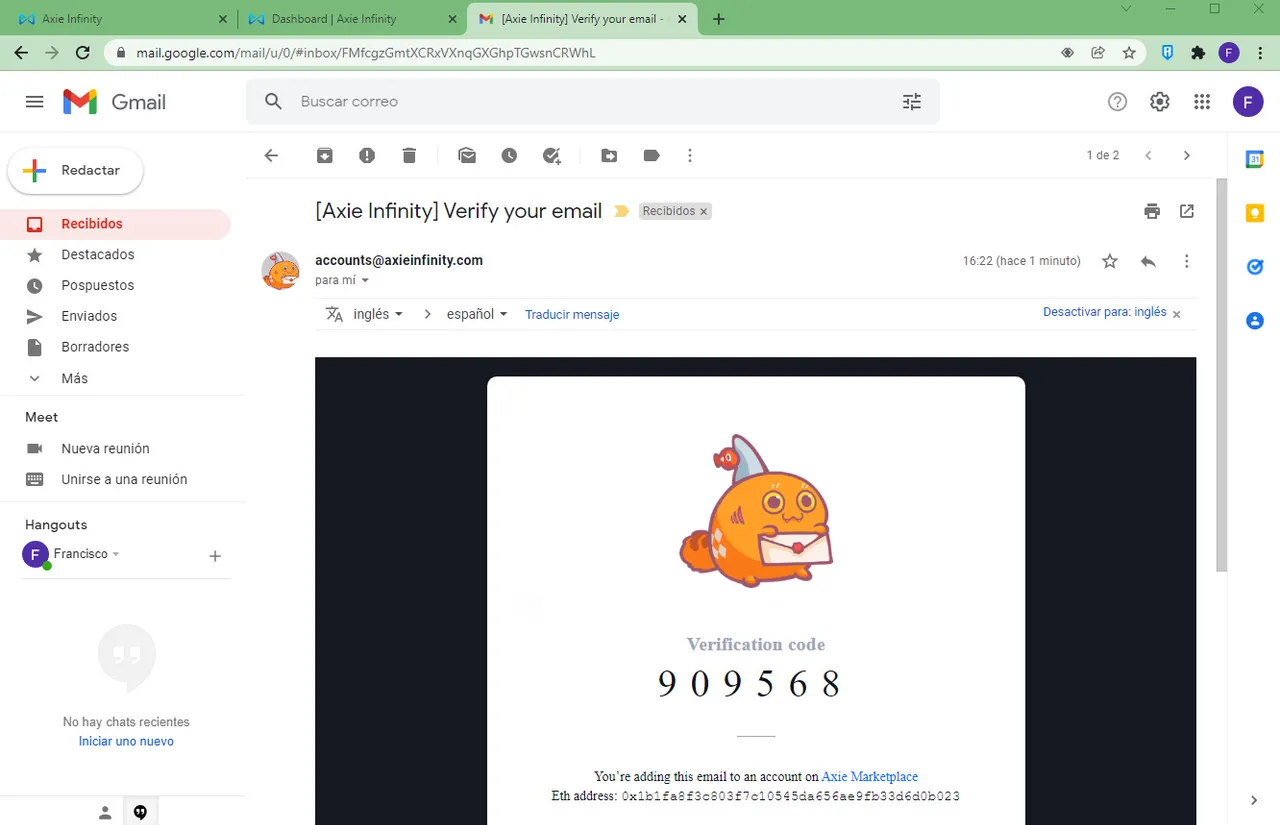Report this email as spam
The height and width of the screenshot is (825, 1280).
click(x=367, y=155)
